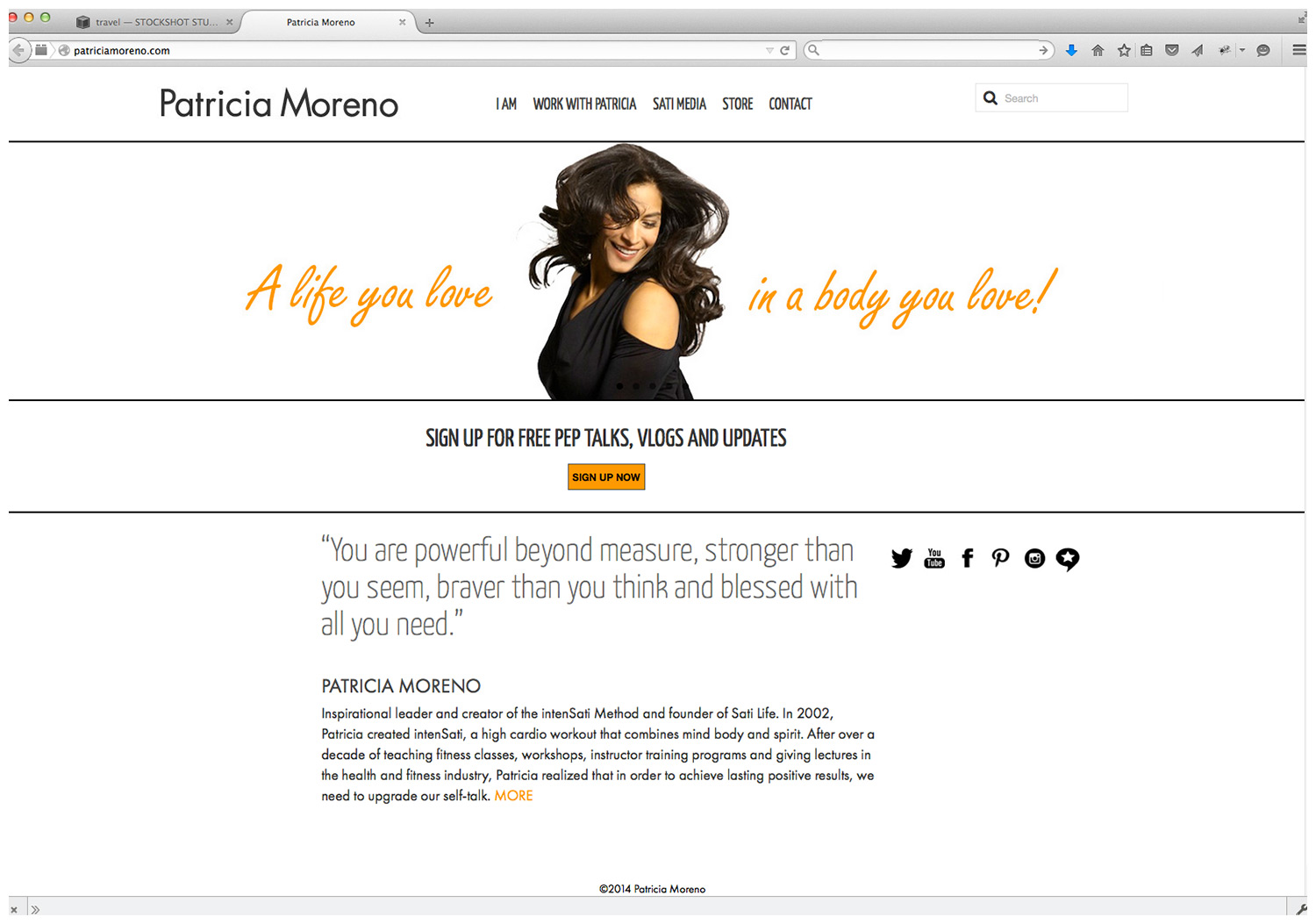Click the PATRICIA MORENO bio heading
This screenshot has width=1316, height=924.
point(401,686)
